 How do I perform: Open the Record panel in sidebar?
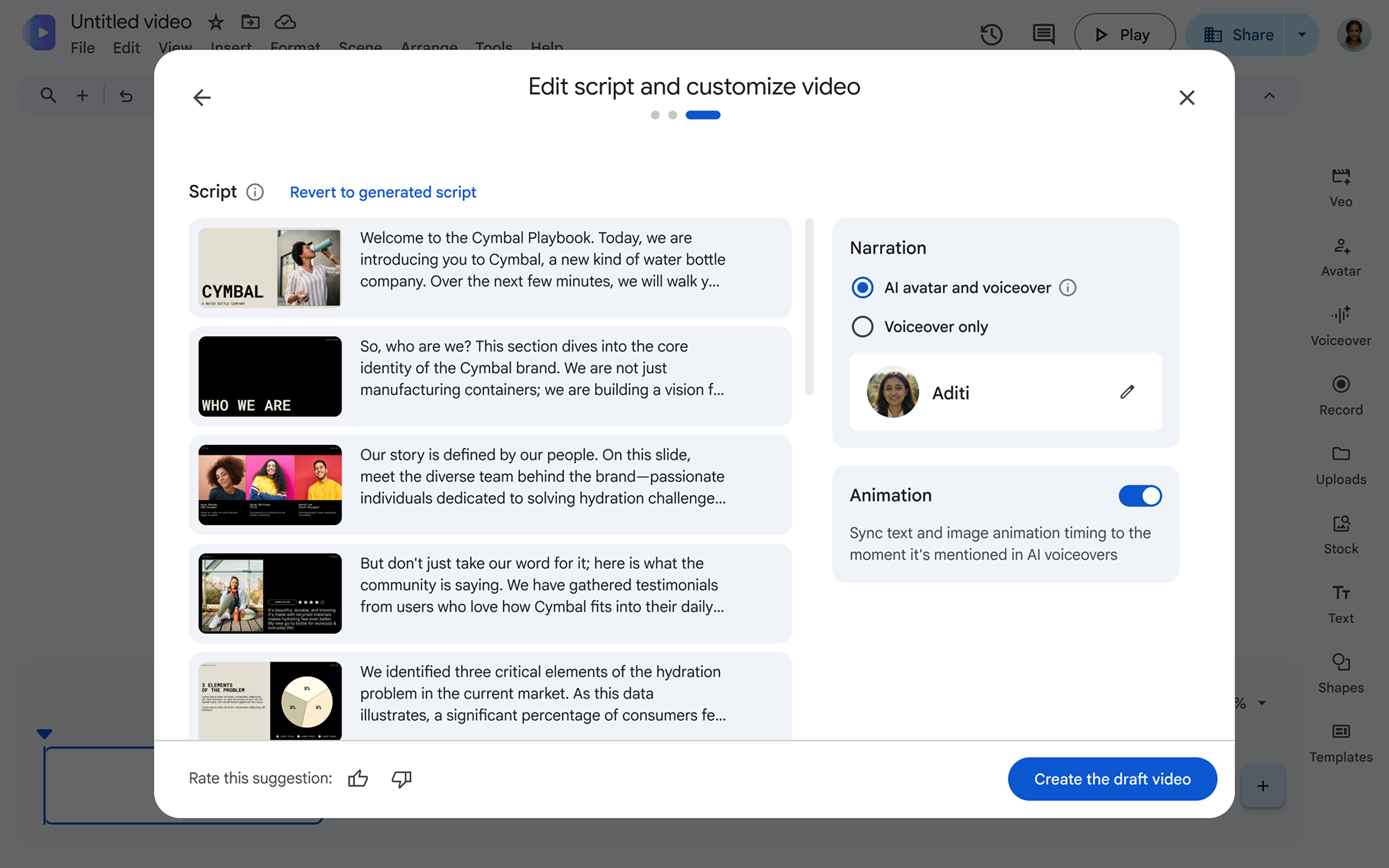[1340, 396]
